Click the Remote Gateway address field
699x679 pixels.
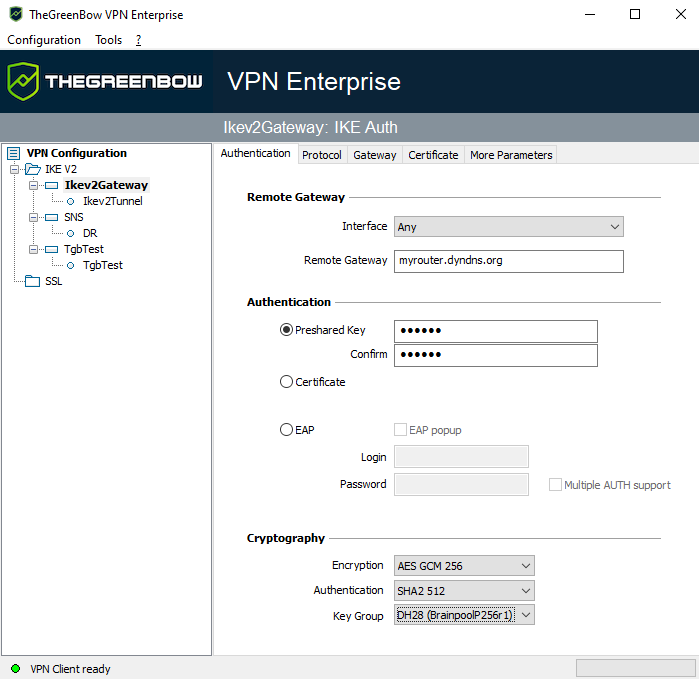click(508, 261)
